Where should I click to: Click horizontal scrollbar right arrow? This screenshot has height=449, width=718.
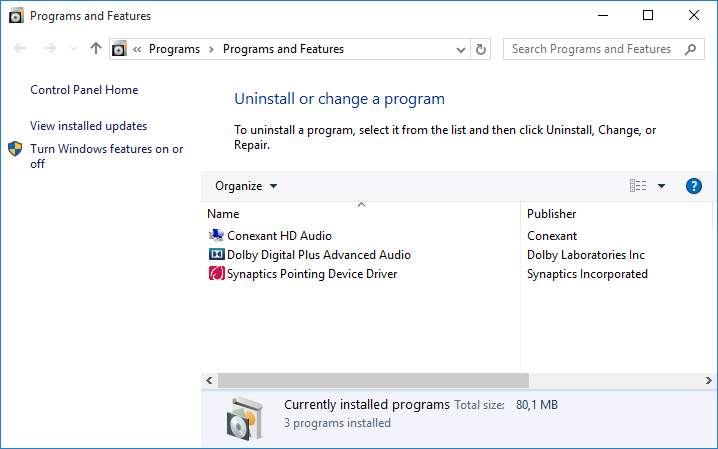[x=708, y=380]
